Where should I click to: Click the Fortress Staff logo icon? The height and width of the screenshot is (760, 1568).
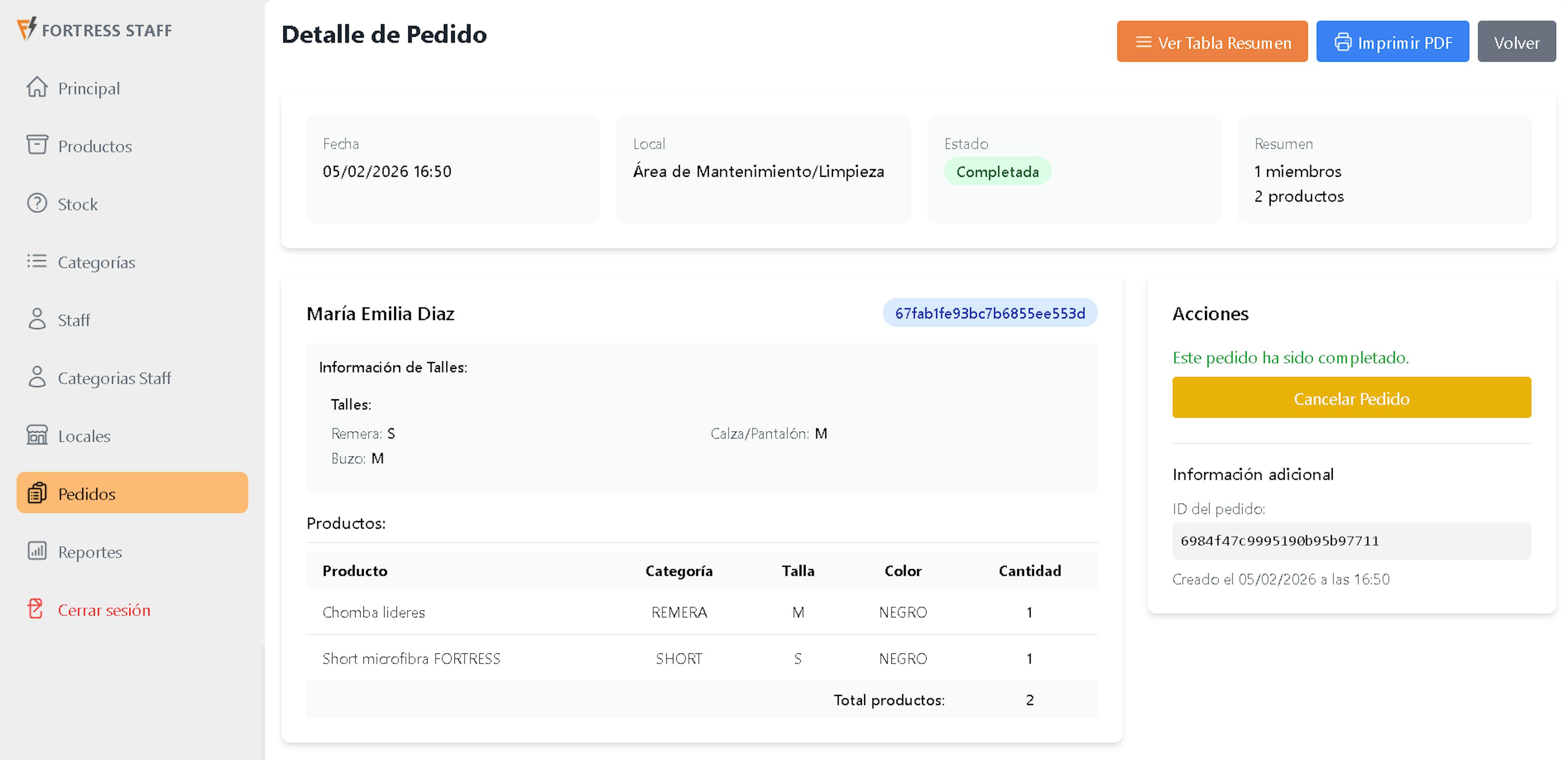tap(26, 29)
